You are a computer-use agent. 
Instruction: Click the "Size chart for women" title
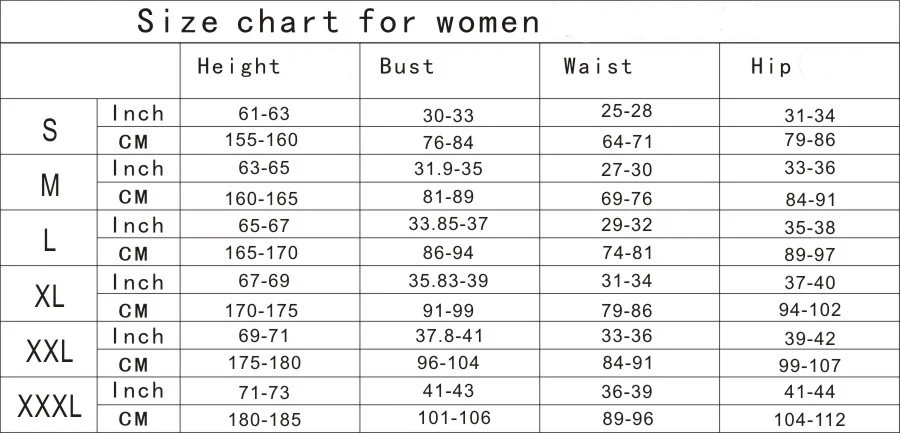point(338,20)
